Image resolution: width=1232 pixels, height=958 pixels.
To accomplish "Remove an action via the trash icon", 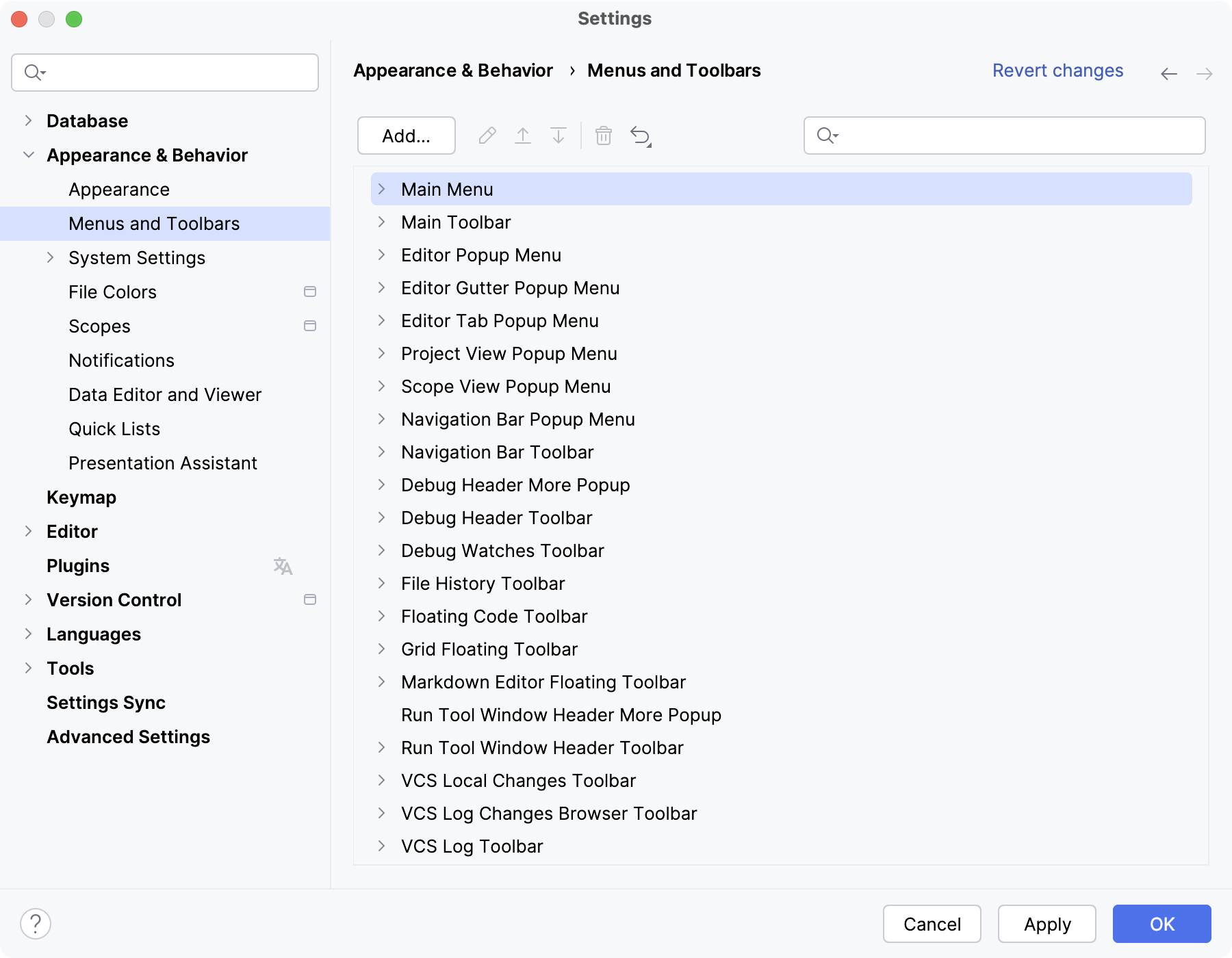I will tap(603, 136).
